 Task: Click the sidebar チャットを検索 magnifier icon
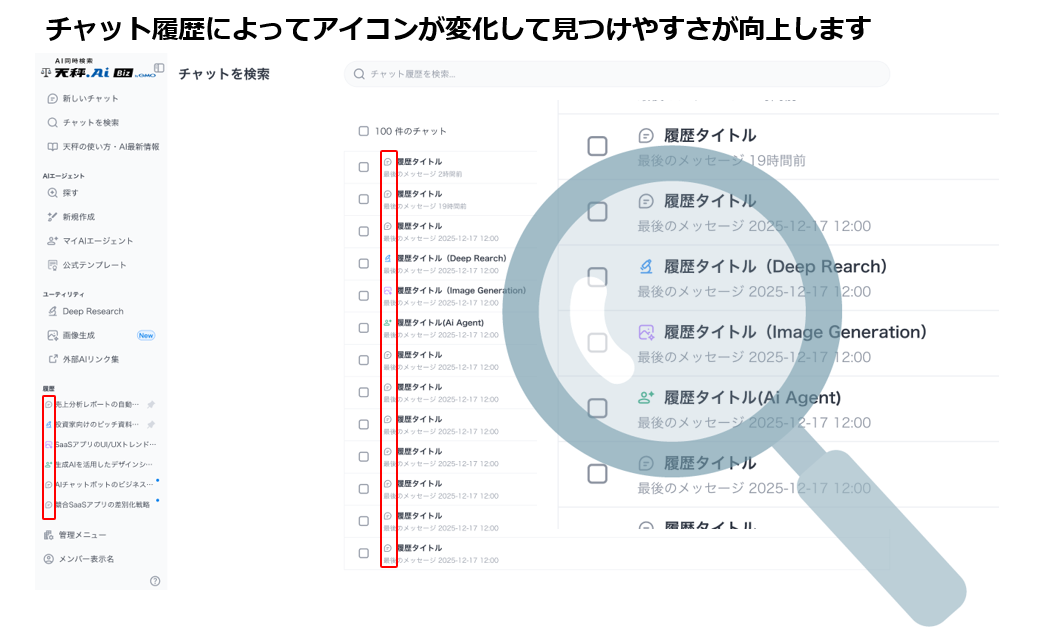tap(52, 123)
